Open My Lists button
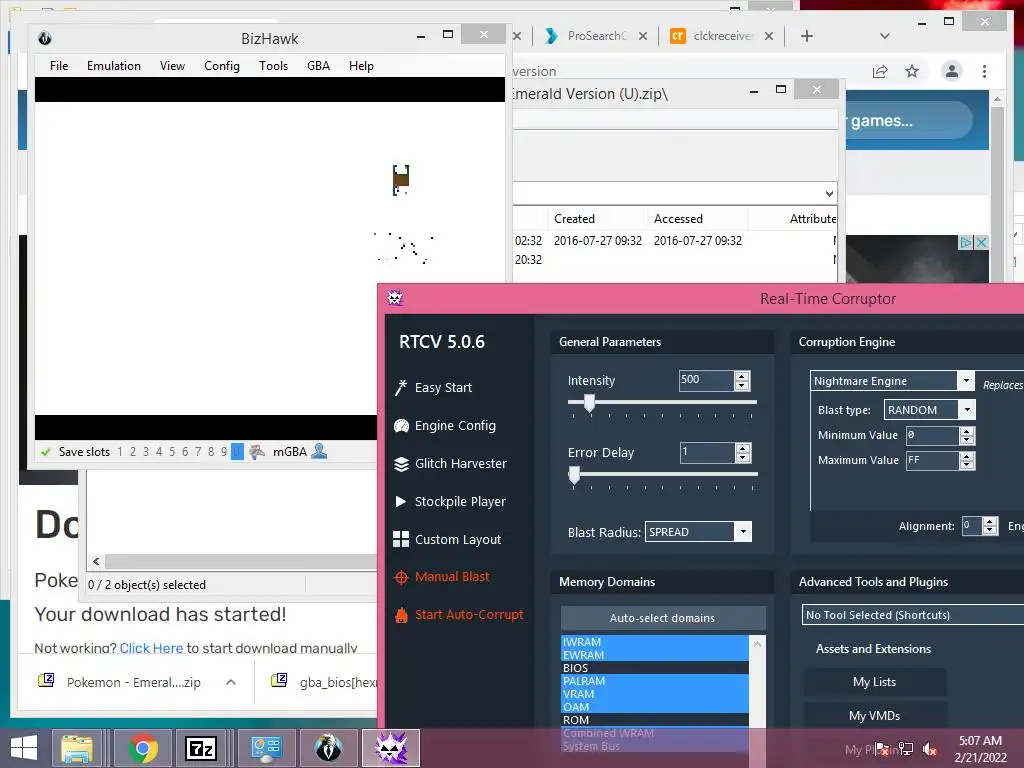This screenshot has height=768, width=1024. coord(874,682)
